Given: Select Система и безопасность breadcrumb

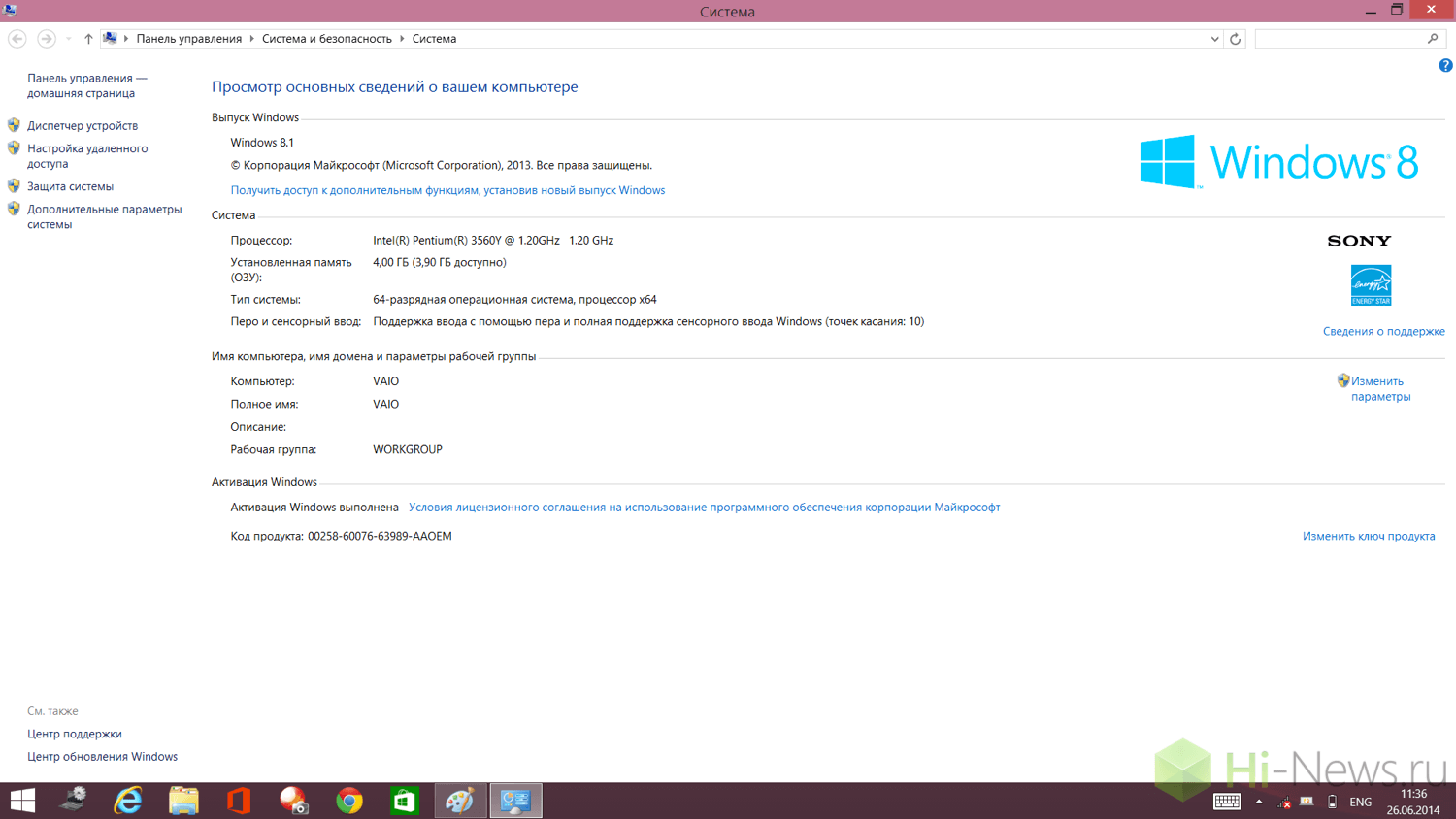Looking at the screenshot, I should coord(326,39).
